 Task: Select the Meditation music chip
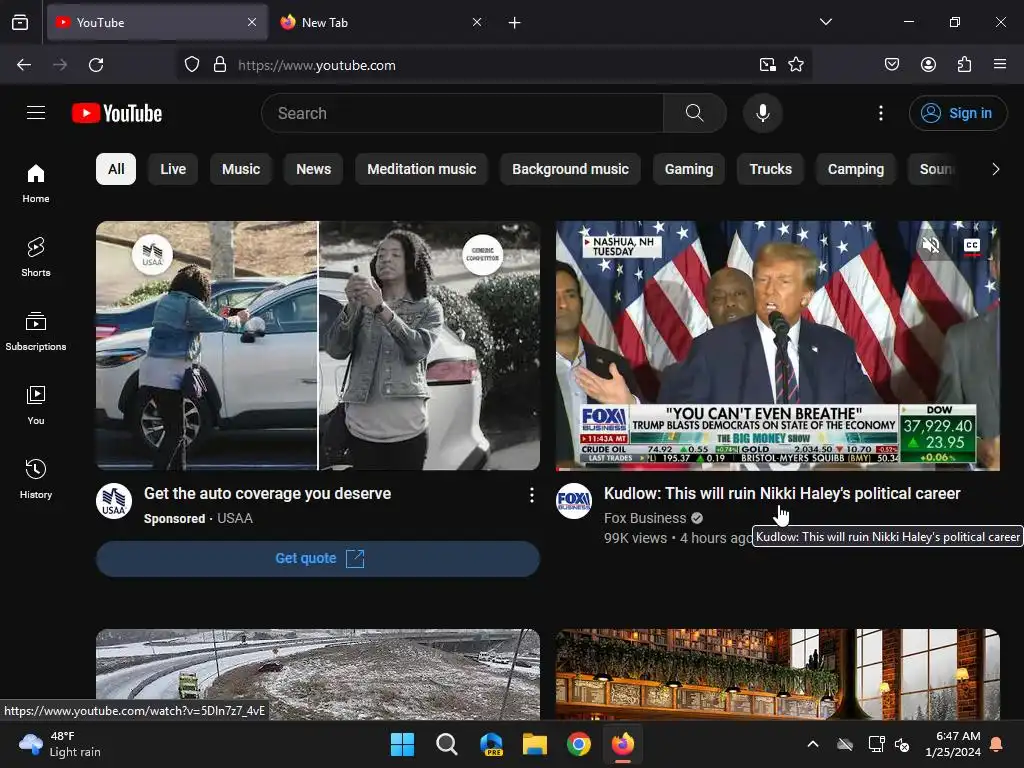pyautogui.click(x=422, y=169)
